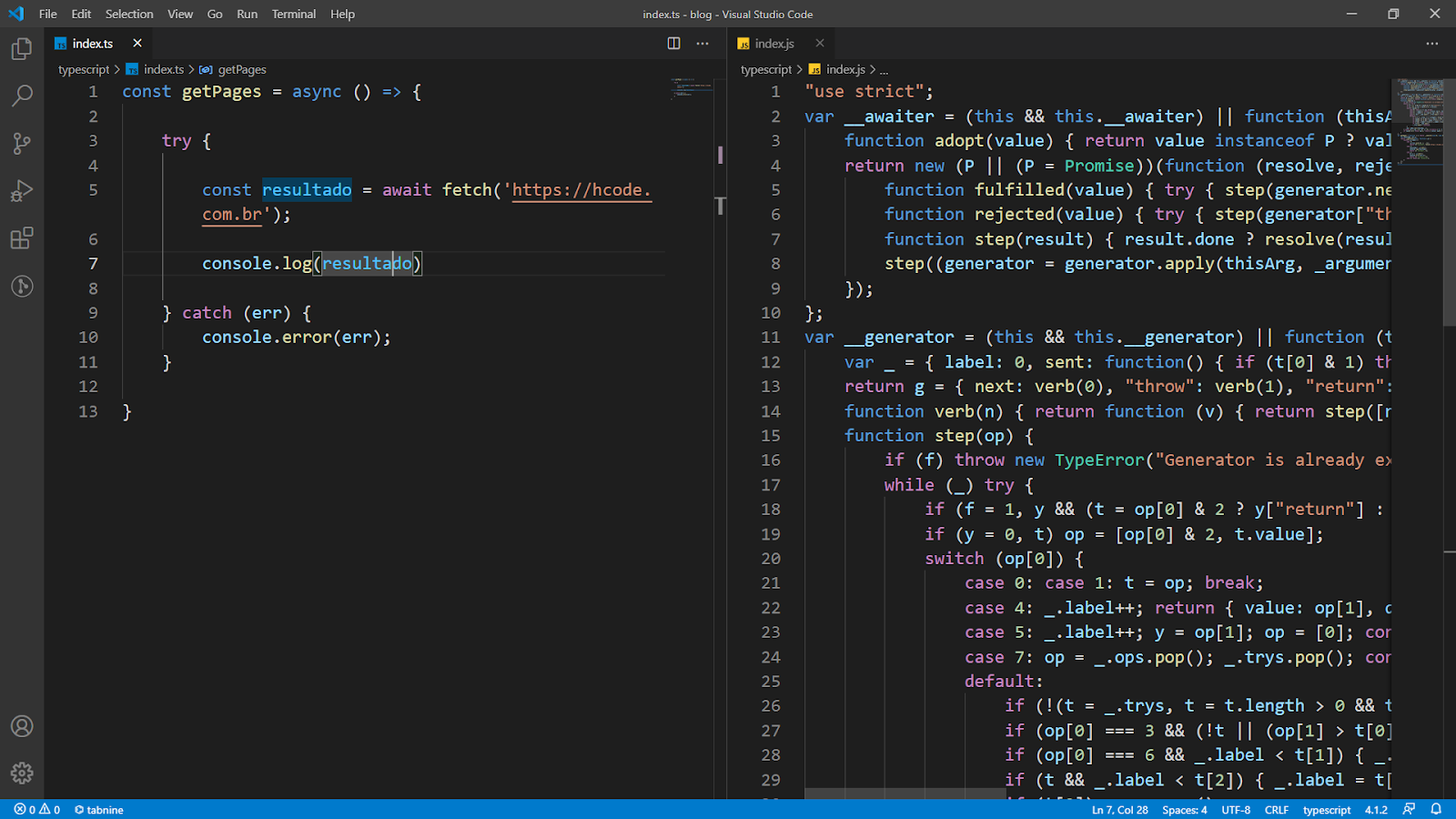Click 'switch (op[0]) {' on line 20
Image resolution: width=1456 pixels, height=819 pixels.
(1005, 559)
